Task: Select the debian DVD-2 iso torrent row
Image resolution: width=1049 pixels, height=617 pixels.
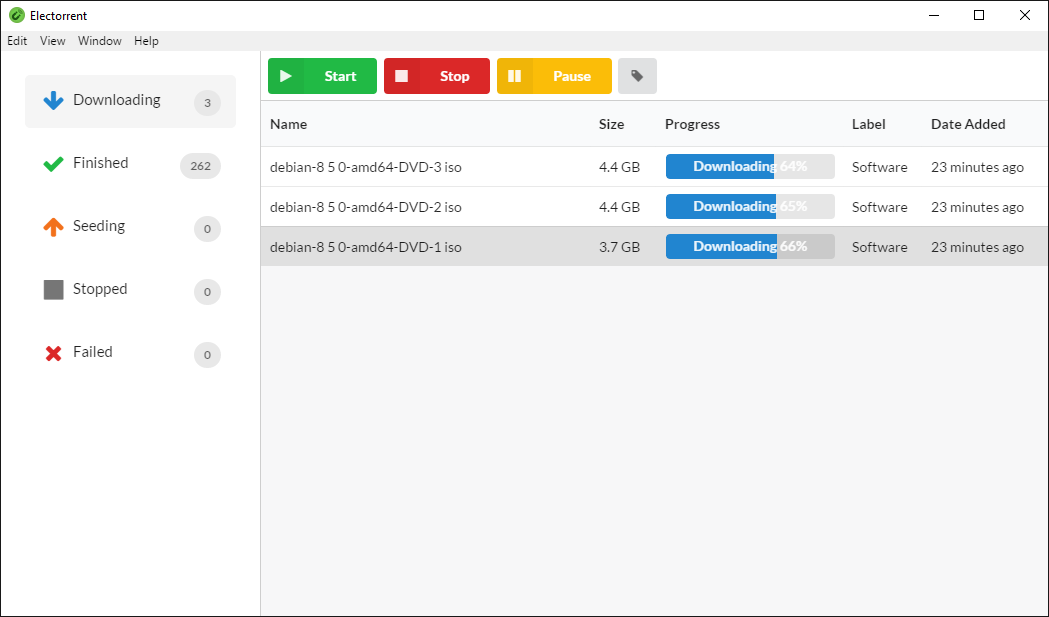Action: click(x=654, y=207)
